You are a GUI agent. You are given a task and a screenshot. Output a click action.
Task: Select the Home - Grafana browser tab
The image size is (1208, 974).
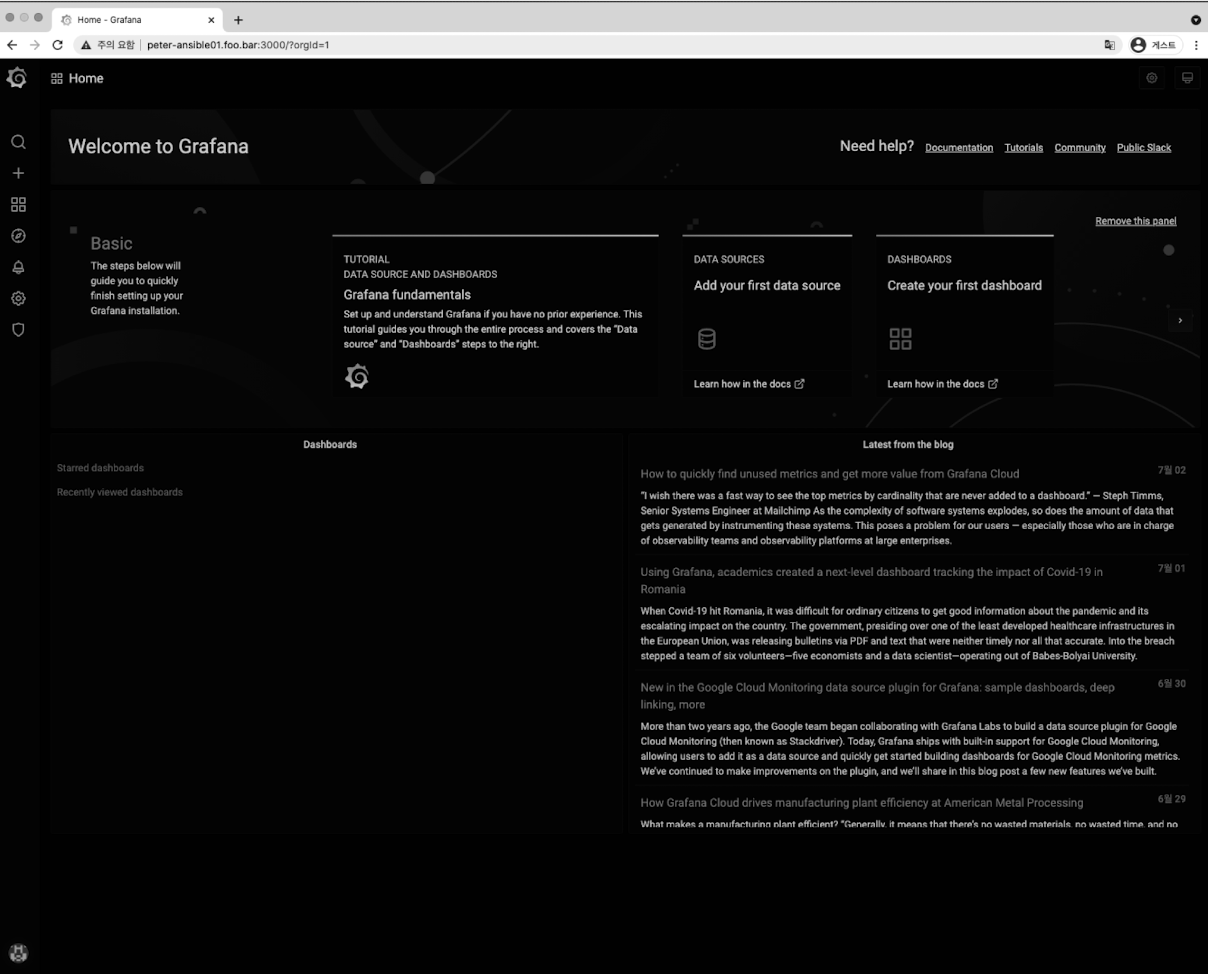pos(137,20)
